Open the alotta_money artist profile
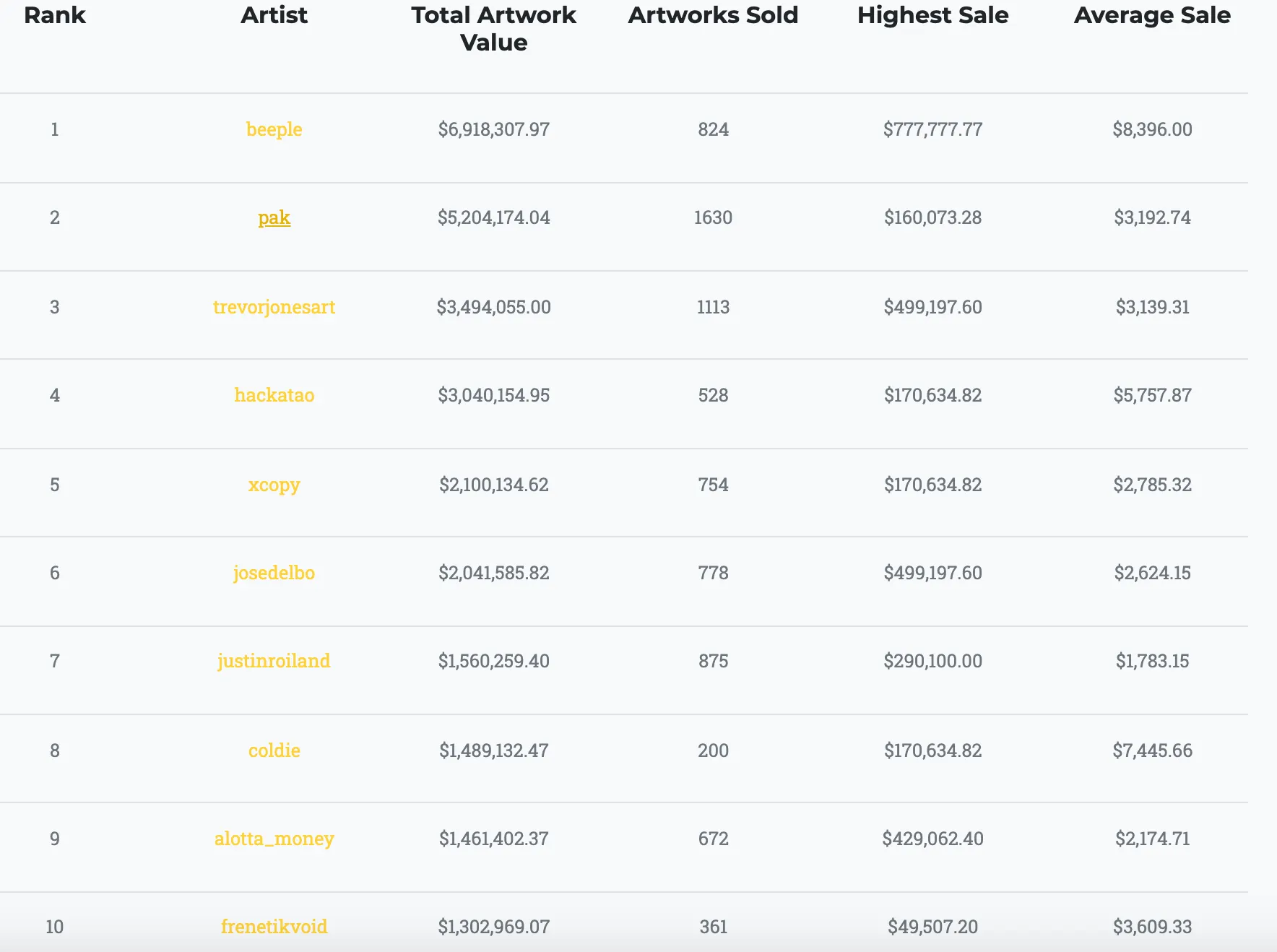 274,838
